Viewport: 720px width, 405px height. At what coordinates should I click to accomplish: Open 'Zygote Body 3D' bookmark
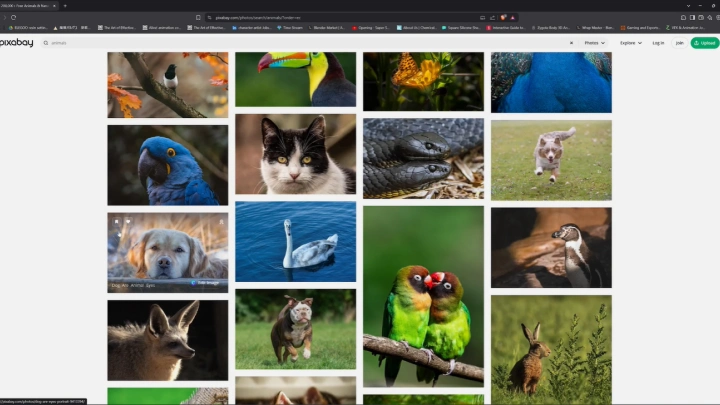pyautogui.click(x=550, y=28)
